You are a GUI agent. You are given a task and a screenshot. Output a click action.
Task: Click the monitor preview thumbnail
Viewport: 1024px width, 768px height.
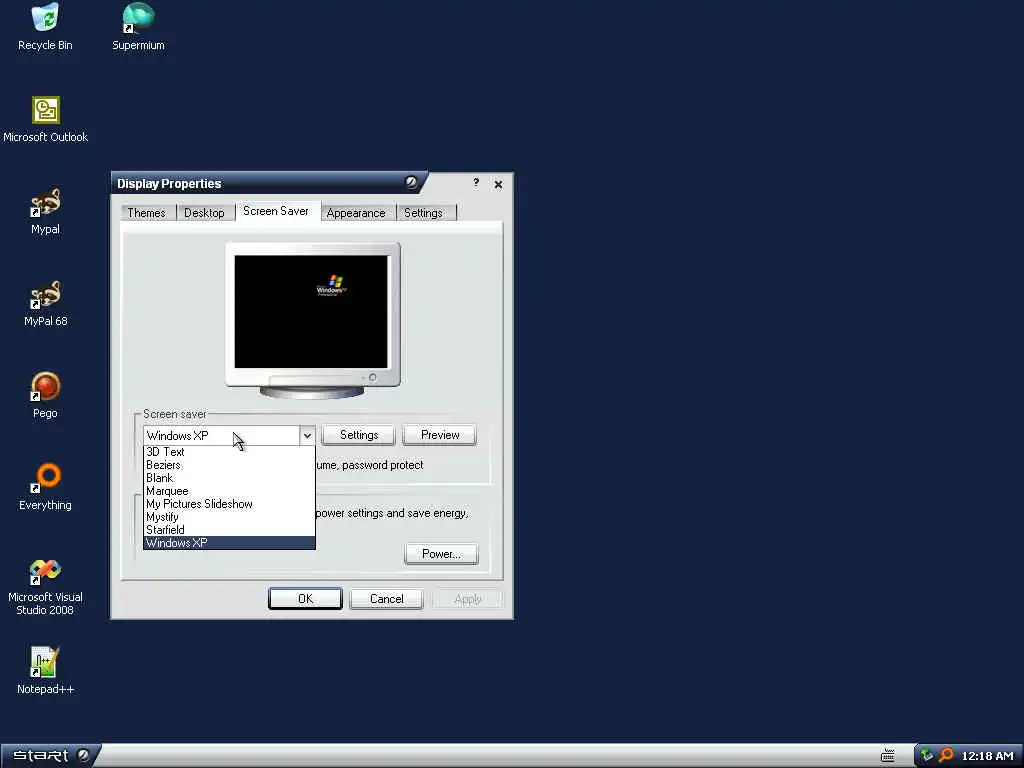pyautogui.click(x=313, y=320)
